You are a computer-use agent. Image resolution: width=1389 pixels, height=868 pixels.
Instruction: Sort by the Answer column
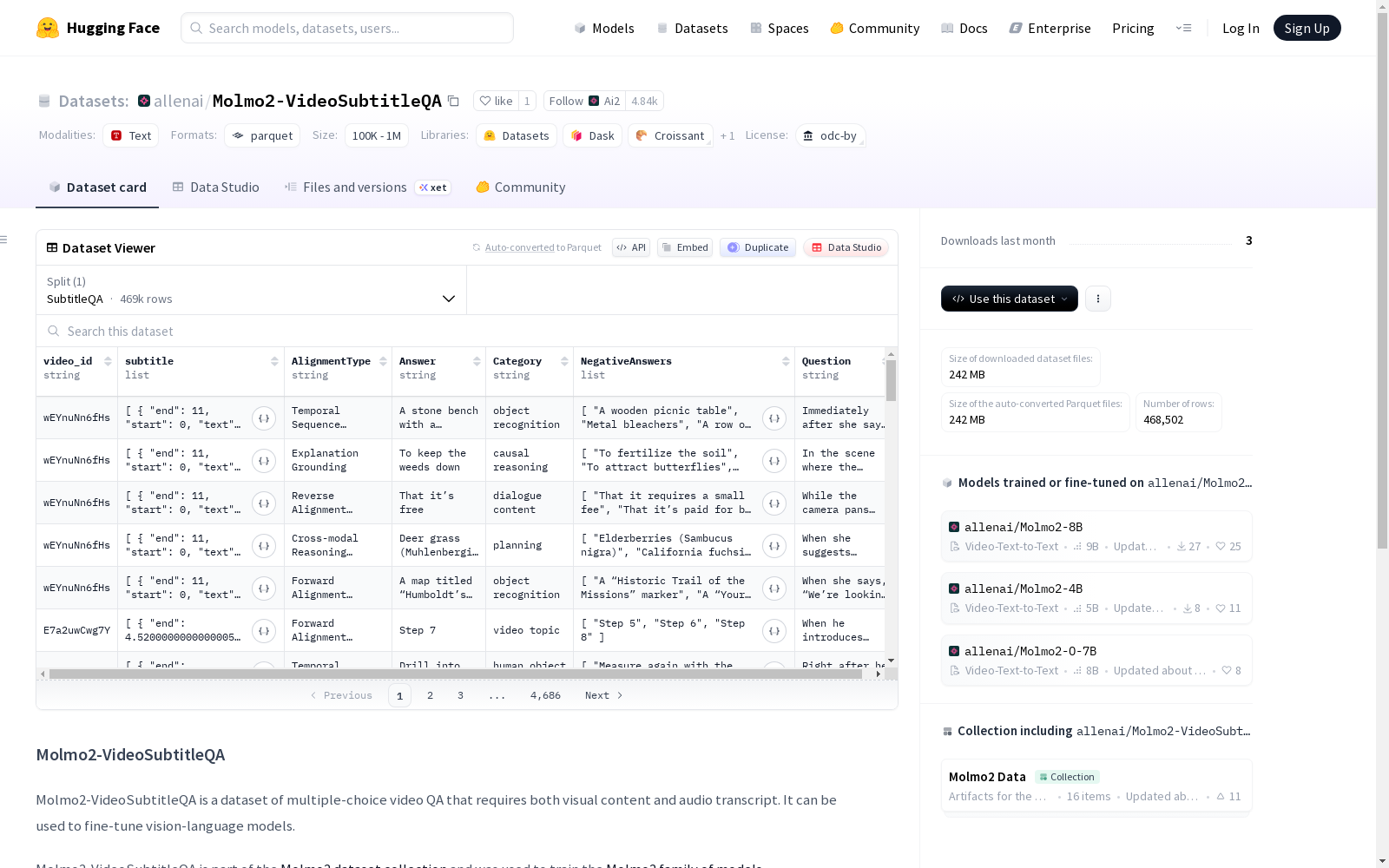[477, 361]
